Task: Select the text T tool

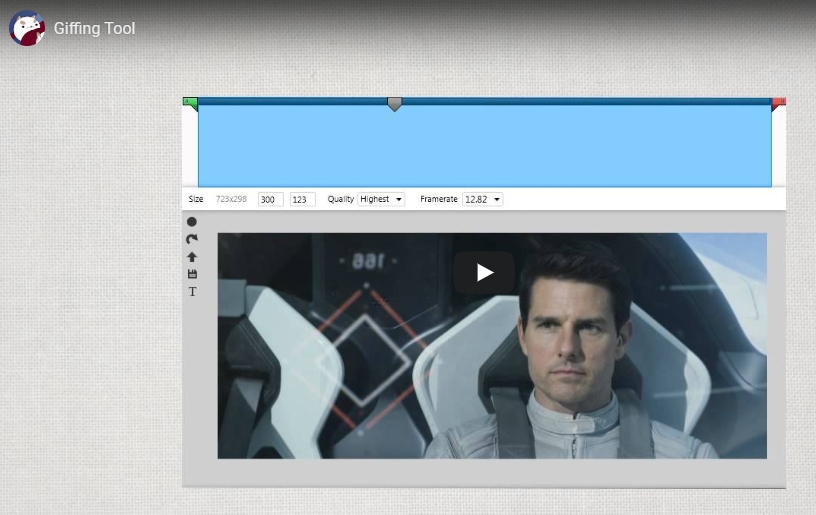Action: 192,292
